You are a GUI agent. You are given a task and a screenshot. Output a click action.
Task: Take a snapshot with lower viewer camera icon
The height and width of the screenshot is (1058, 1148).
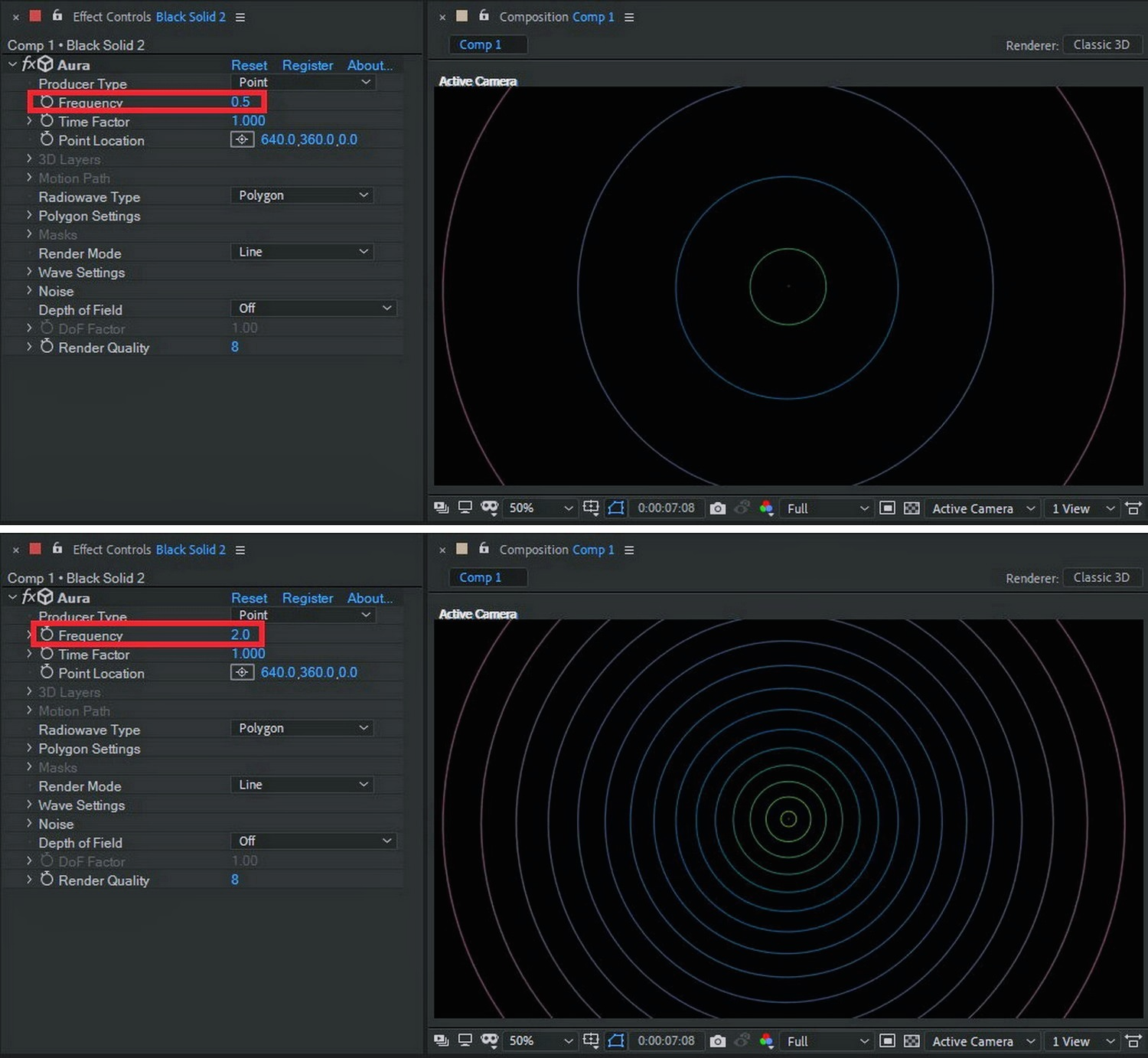click(x=717, y=1041)
